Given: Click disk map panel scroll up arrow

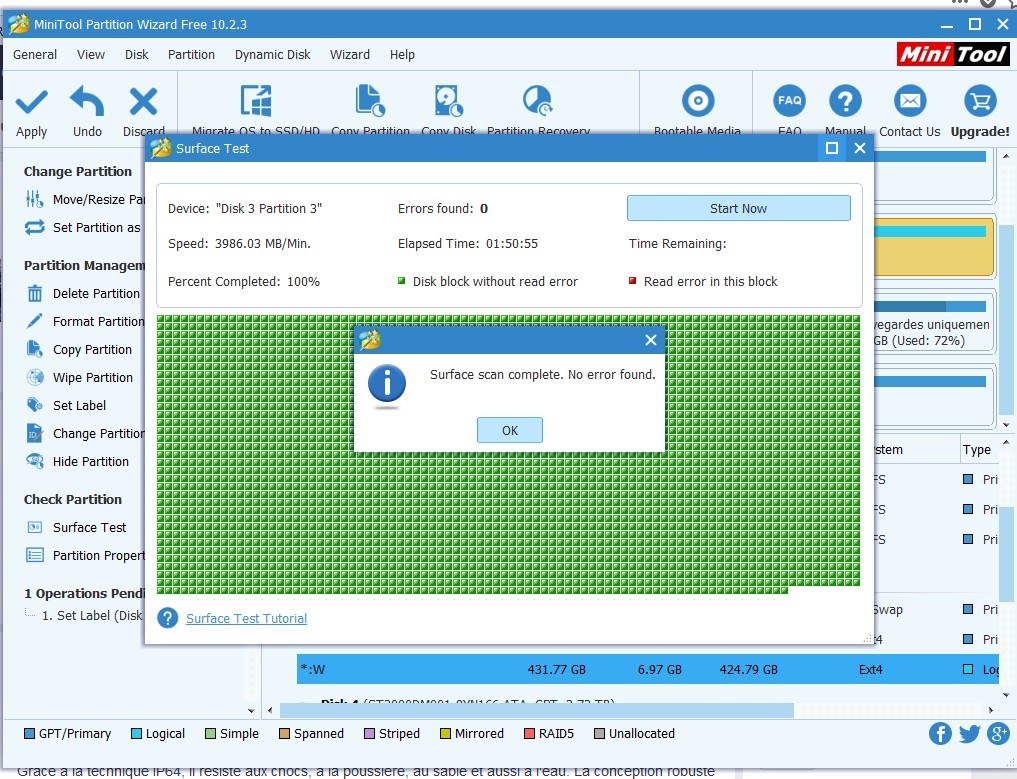Looking at the screenshot, I should point(1006,156).
